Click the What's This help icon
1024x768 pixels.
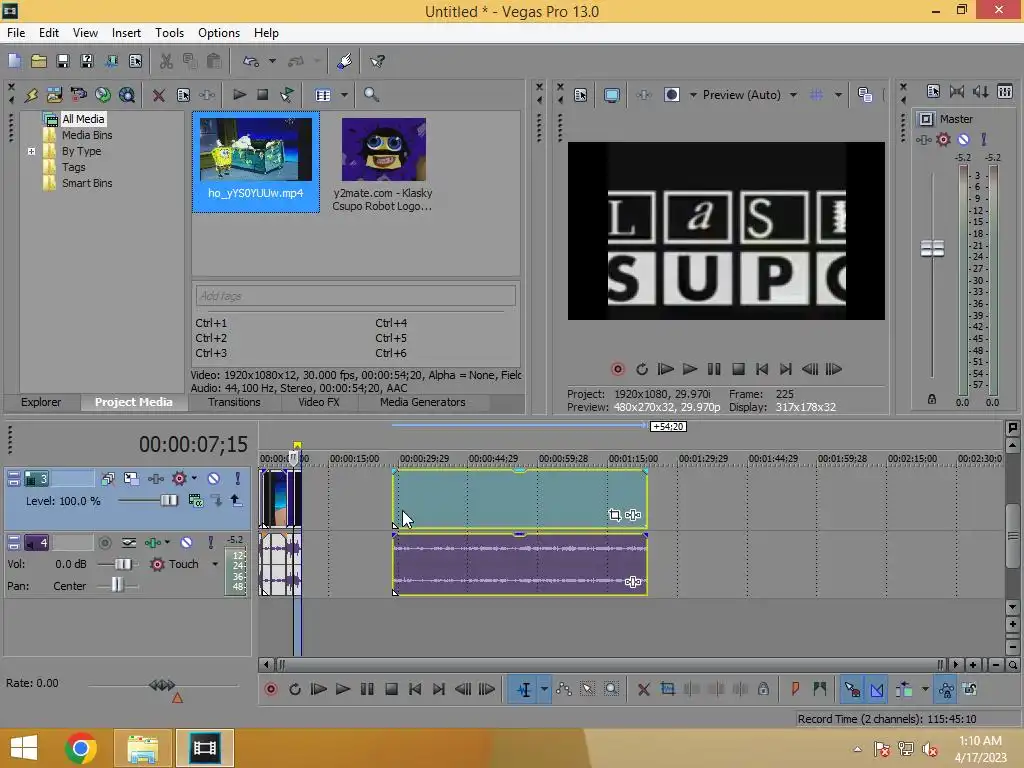pyautogui.click(x=377, y=61)
